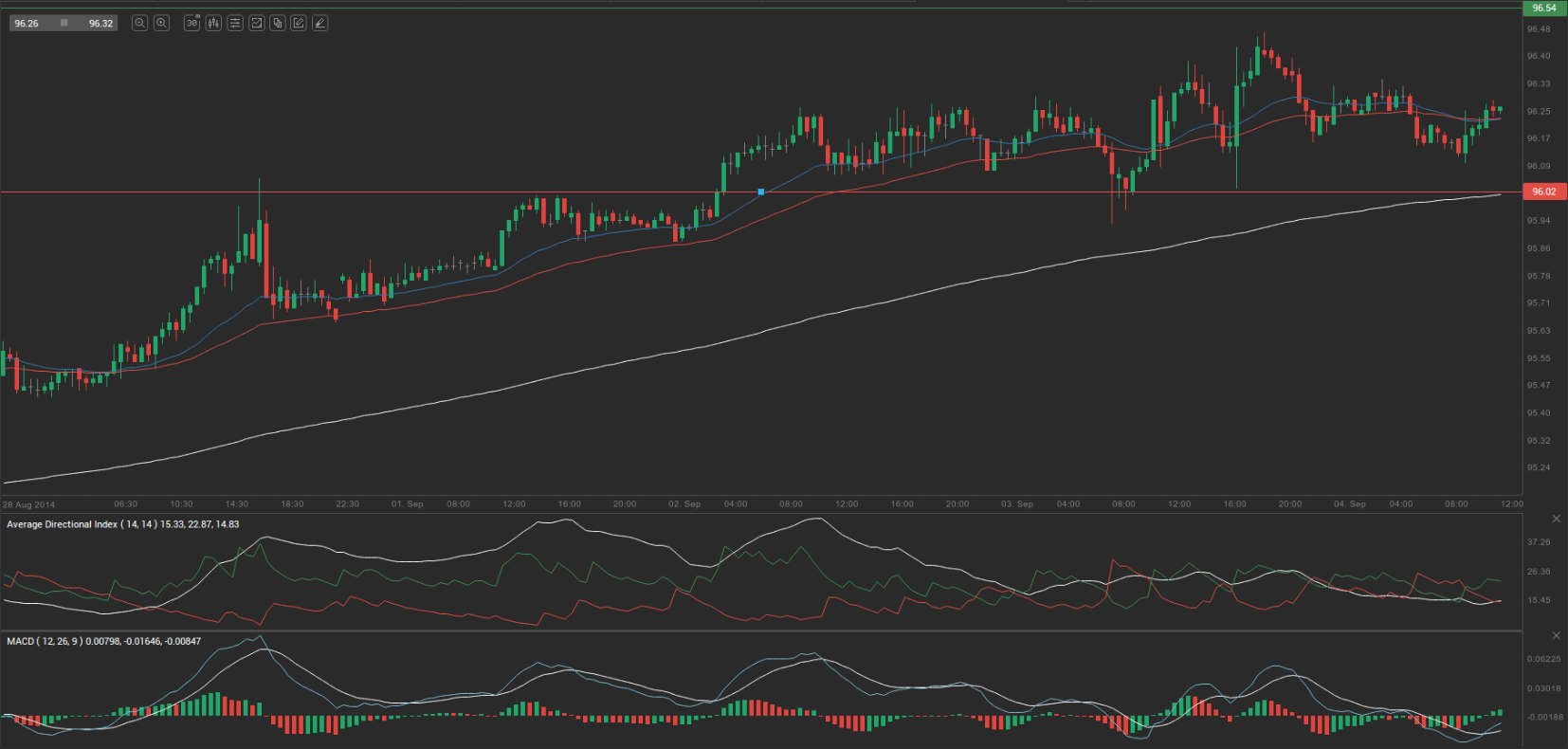This screenshot has width=1568, height=749.
Task: Open the edit drawing pencil-in-box tool
Action: pos(299,23)
